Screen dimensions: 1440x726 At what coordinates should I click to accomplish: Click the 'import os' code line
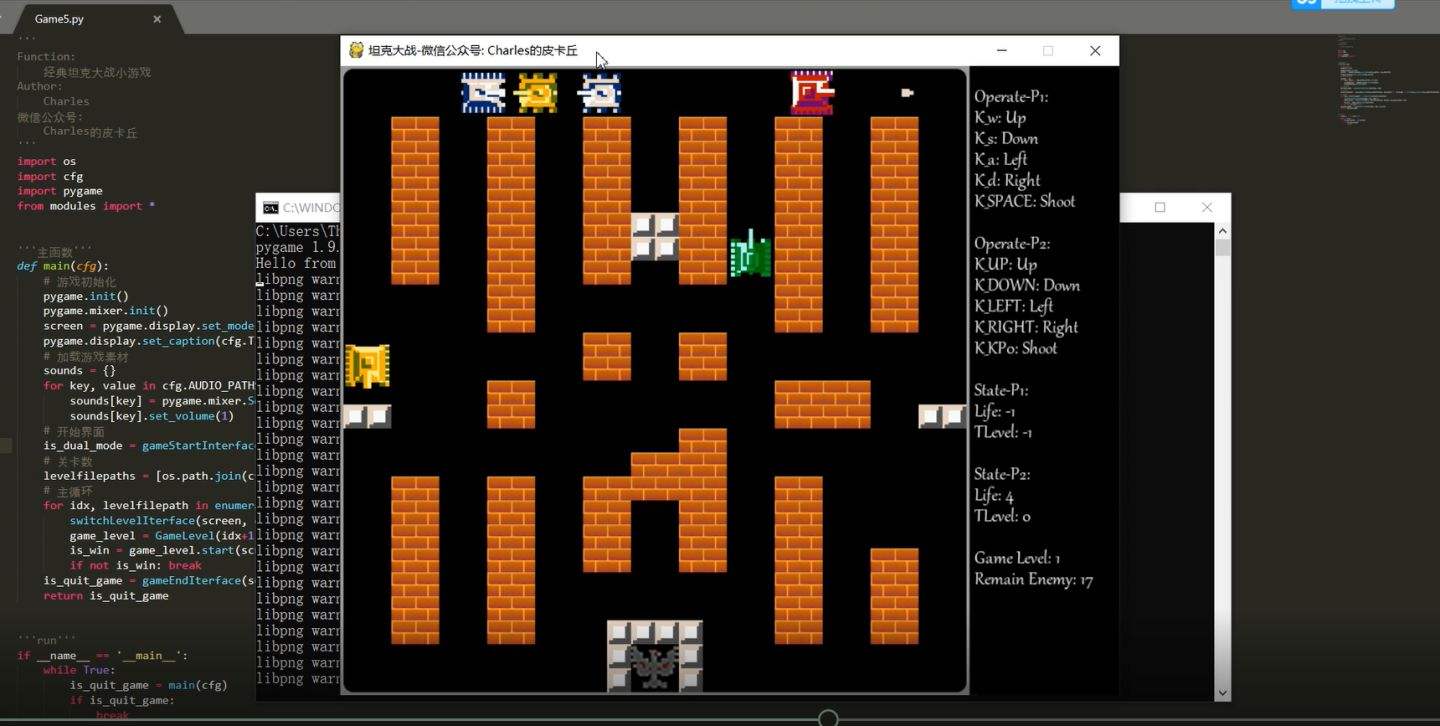(46, 161)
